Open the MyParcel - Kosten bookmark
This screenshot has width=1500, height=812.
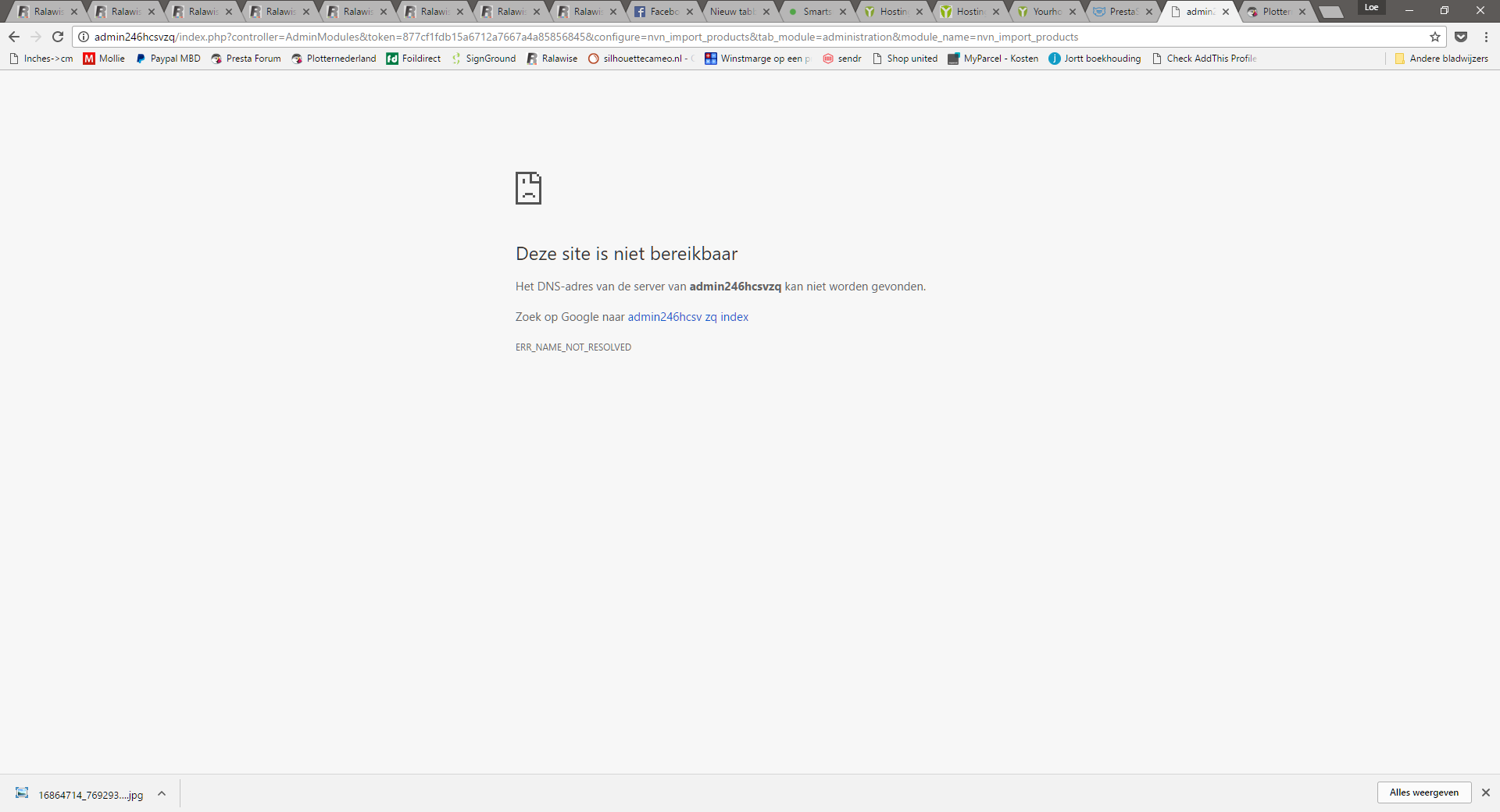click(x=993, y=59)
